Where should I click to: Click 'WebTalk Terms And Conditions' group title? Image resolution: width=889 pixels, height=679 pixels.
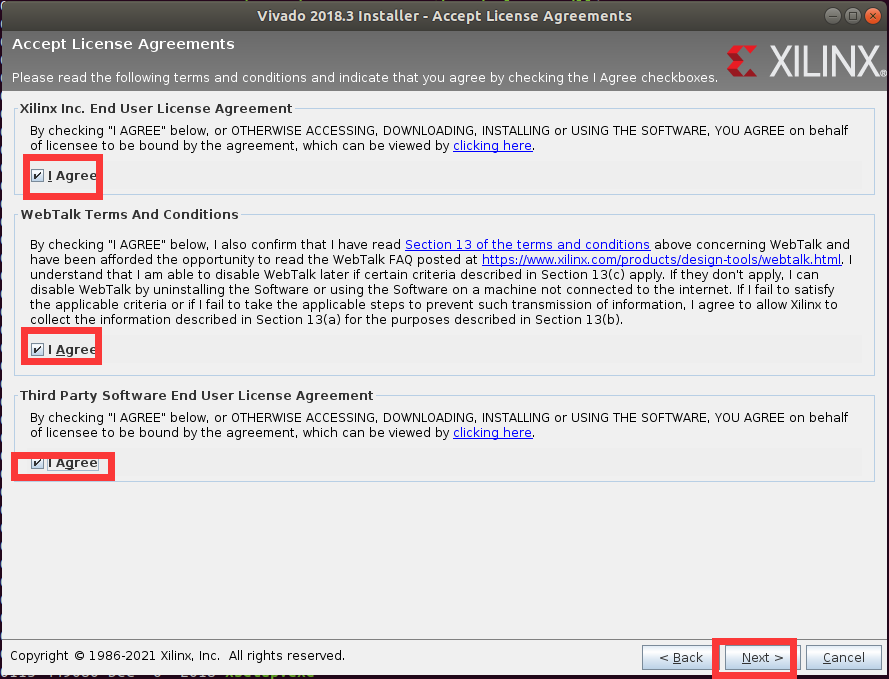129,214
